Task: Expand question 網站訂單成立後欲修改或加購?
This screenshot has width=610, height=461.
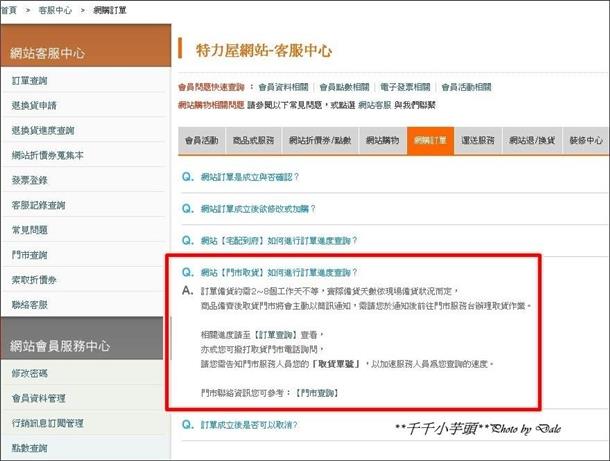Action: tap(258, 209)
